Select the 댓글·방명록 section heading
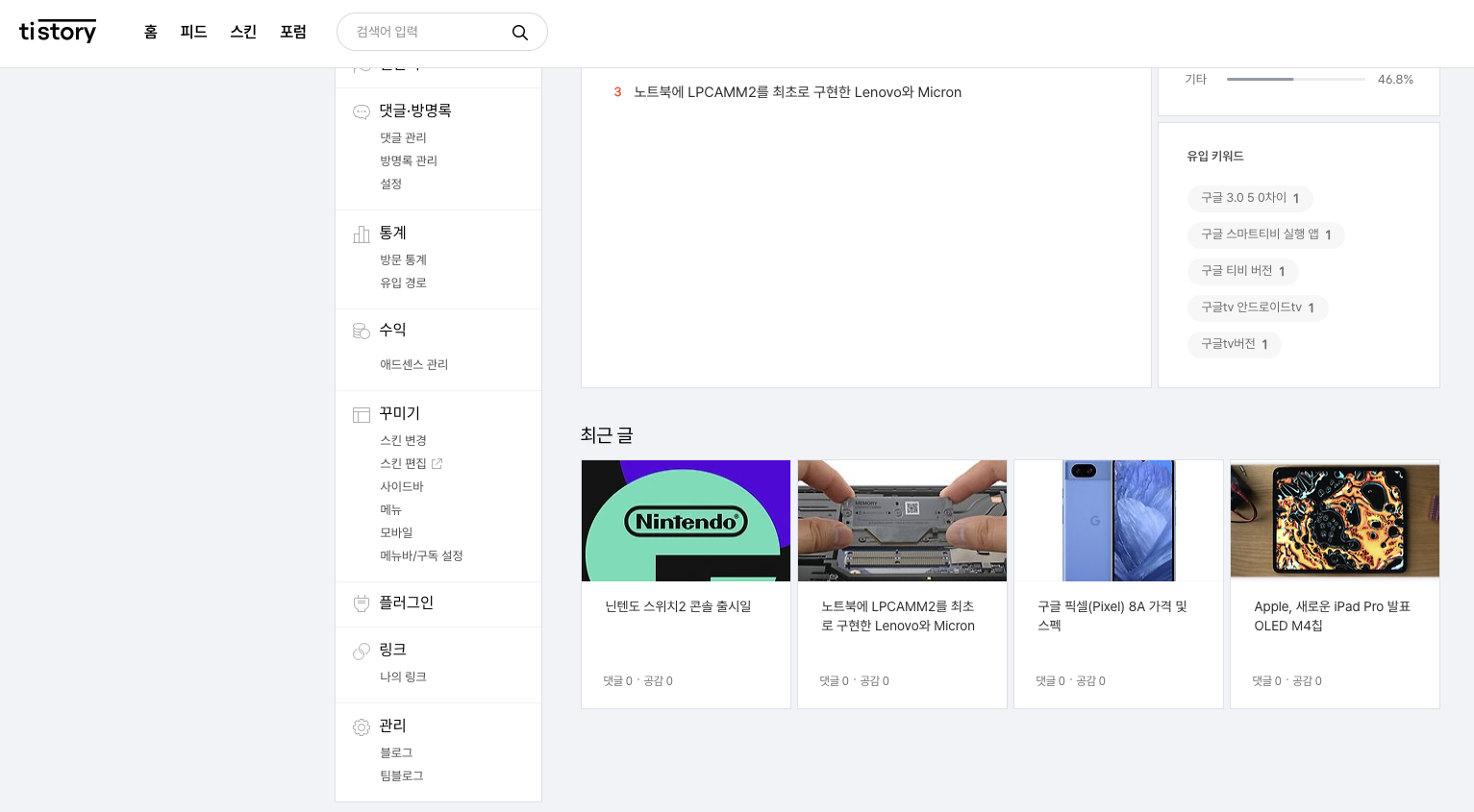Viewport: 1474px width, 812px height. 415,111
